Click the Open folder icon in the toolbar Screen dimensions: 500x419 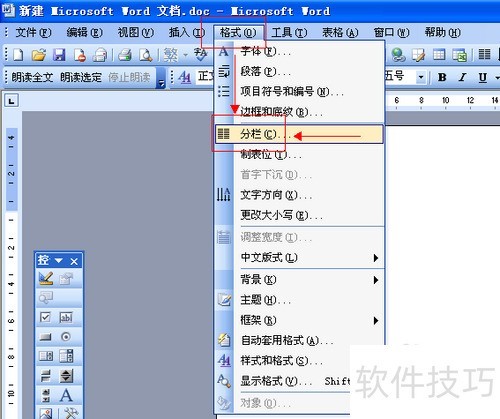tap(39, 55)
